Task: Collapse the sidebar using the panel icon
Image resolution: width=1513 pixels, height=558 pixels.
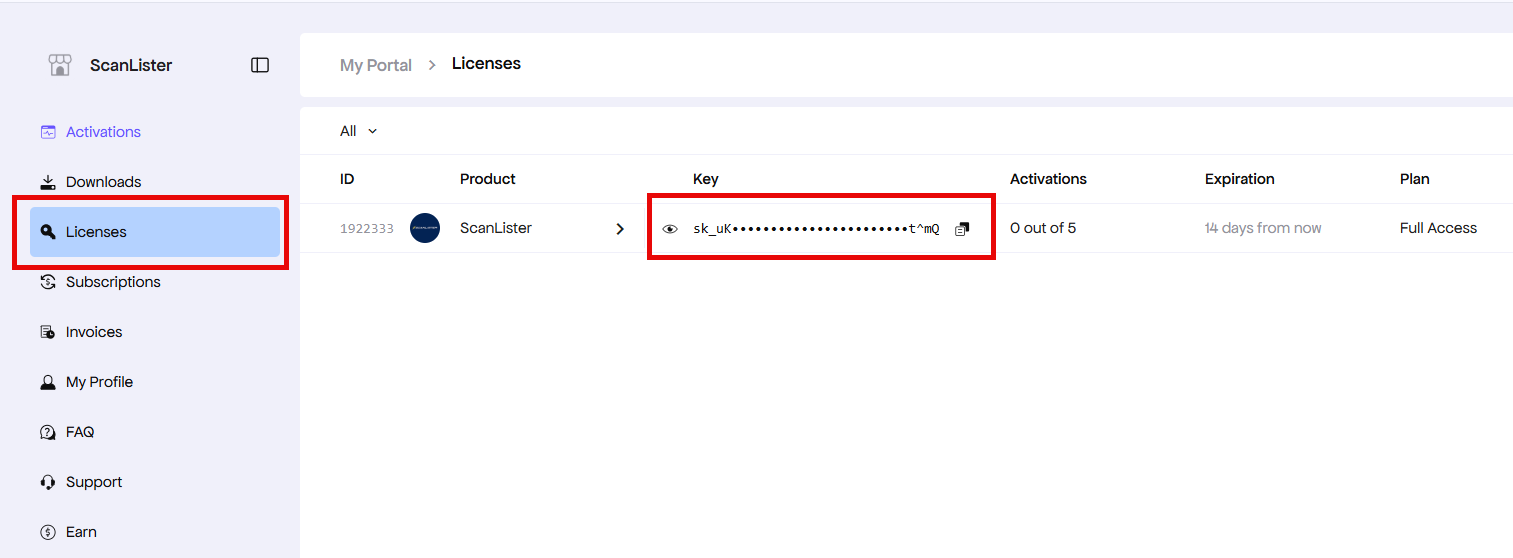Action: (260, 65)
